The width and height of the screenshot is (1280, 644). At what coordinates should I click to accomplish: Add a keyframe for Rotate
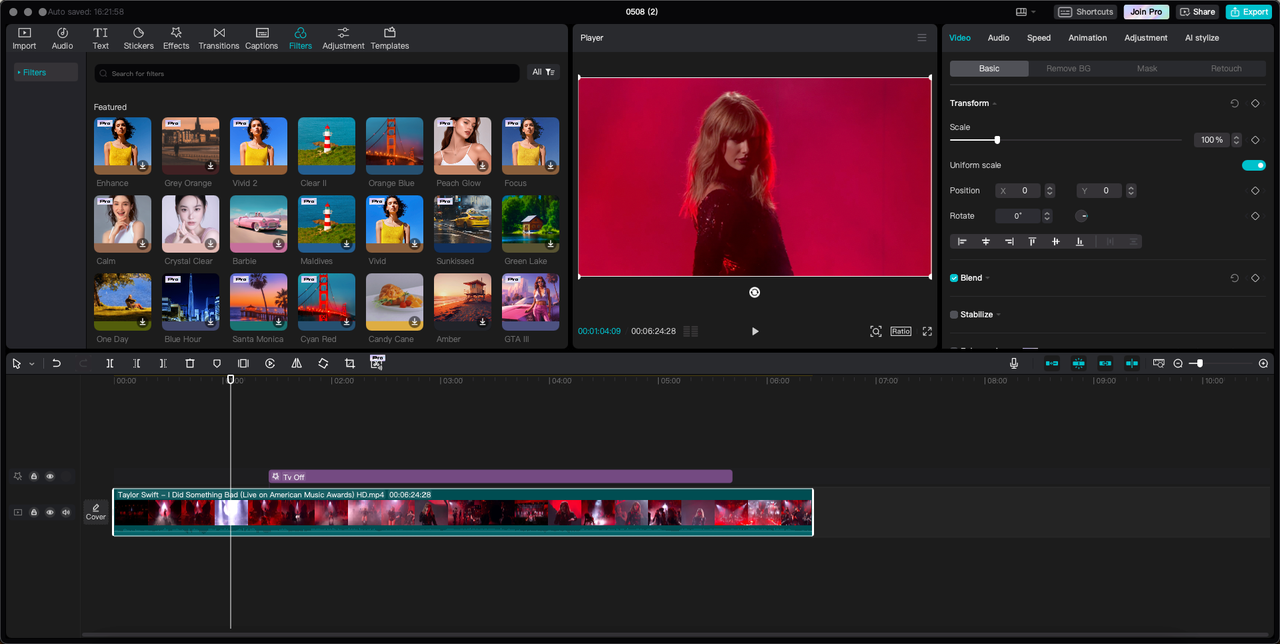pyautogui.click(x=1255, y=216)
